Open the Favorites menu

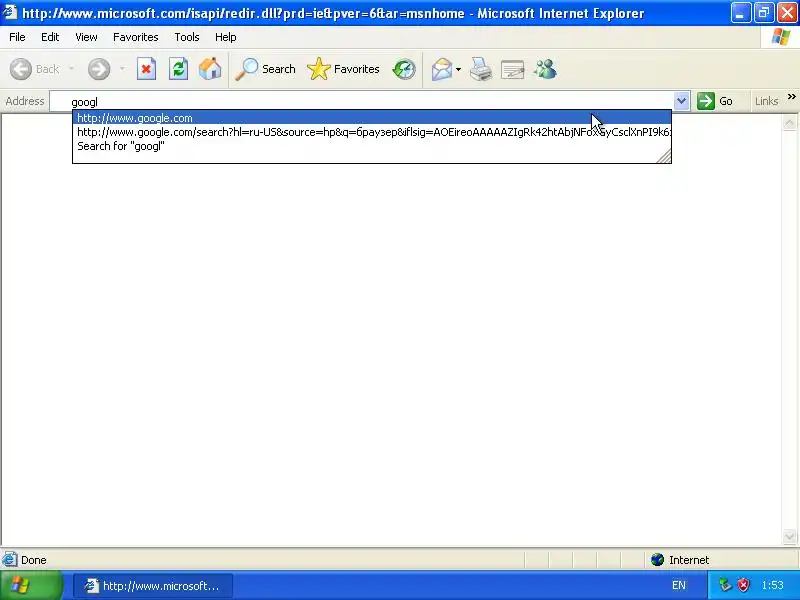(x=136, y=37)
